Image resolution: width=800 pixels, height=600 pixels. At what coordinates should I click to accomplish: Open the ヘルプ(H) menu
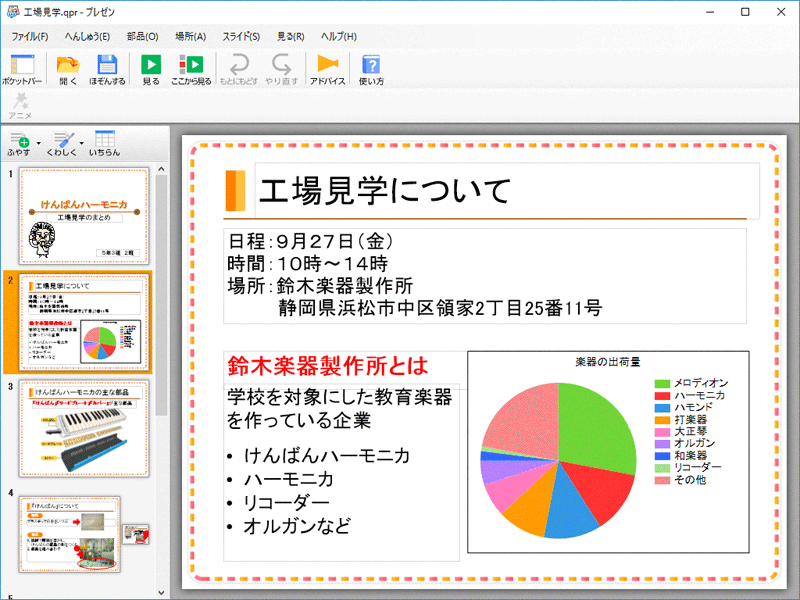click(339, 37)
